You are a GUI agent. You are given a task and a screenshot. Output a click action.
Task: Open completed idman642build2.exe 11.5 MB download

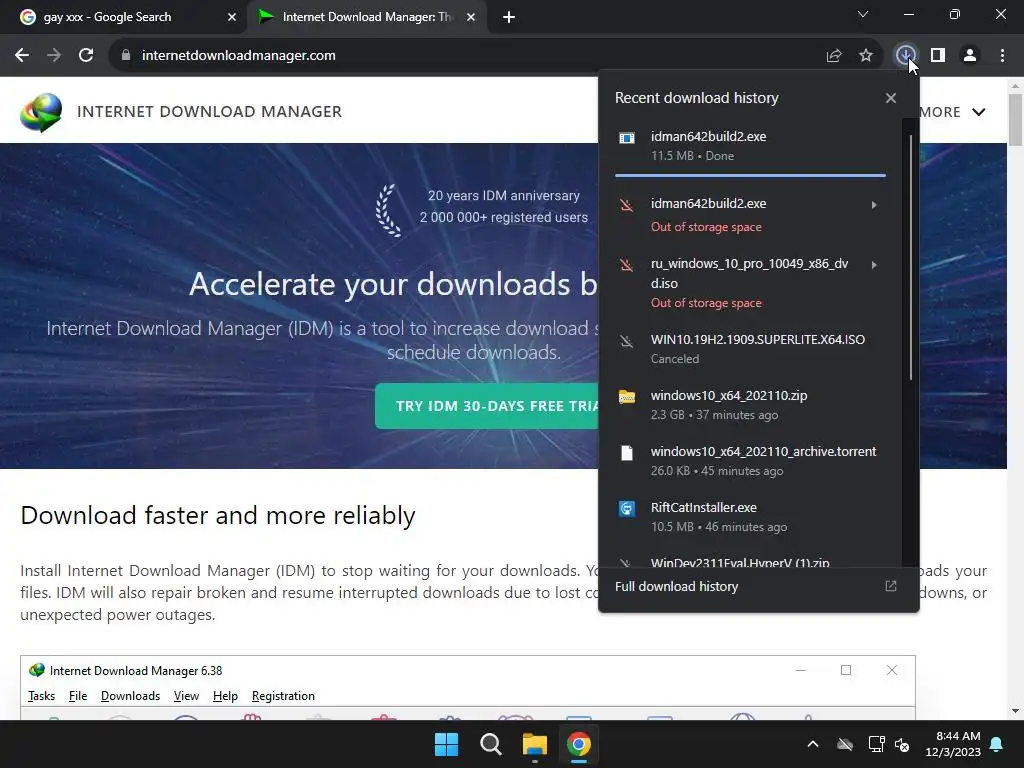(750, 146)
